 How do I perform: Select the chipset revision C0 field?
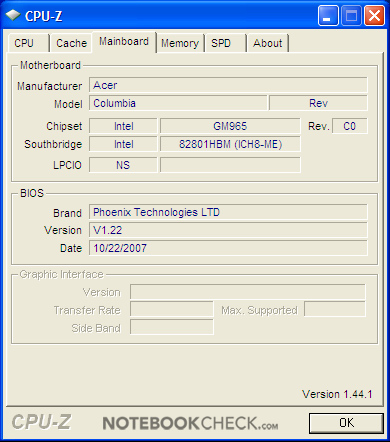tap(350, 126)
